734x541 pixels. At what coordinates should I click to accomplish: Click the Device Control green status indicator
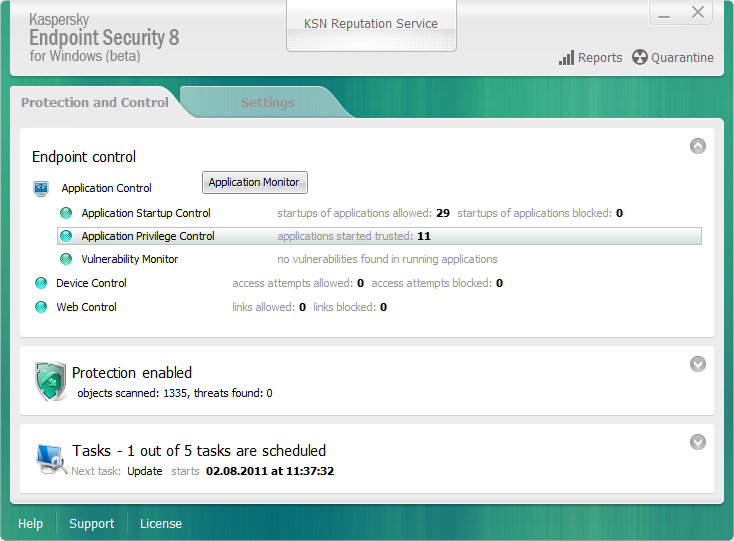coord(41,283)
